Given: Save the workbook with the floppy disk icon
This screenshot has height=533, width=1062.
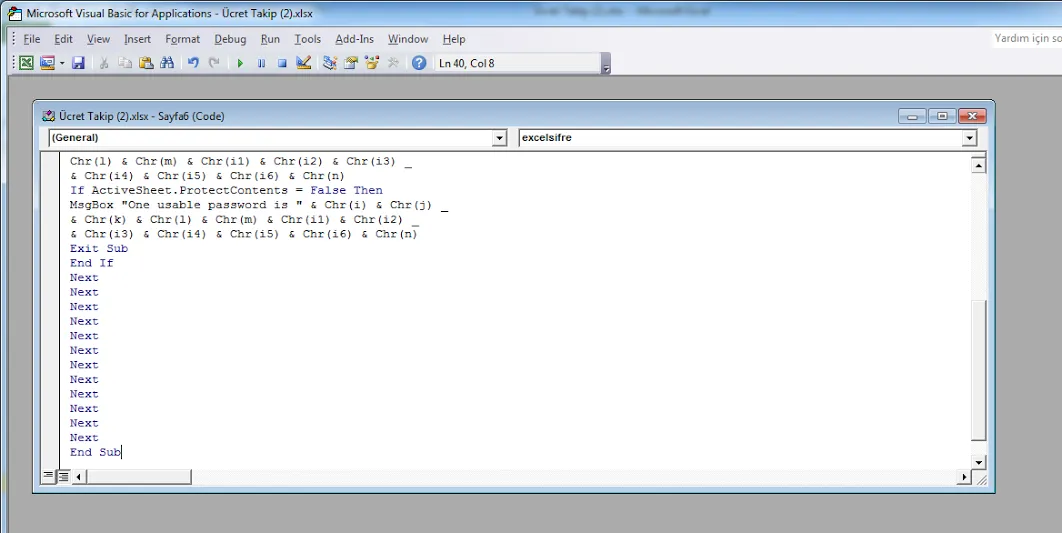Looking at the screenshot, I should [78, 63].
